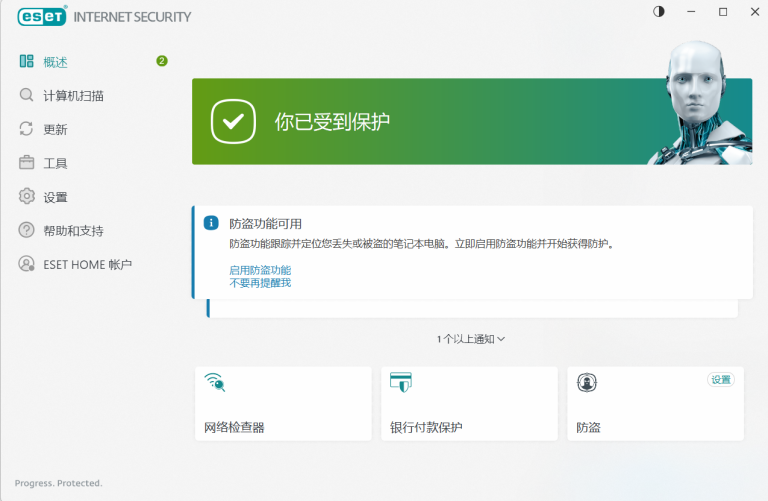Expand the 1个以上通知 notifications list
The width and height of the screenshot is (768, 501).
(471, 339)
